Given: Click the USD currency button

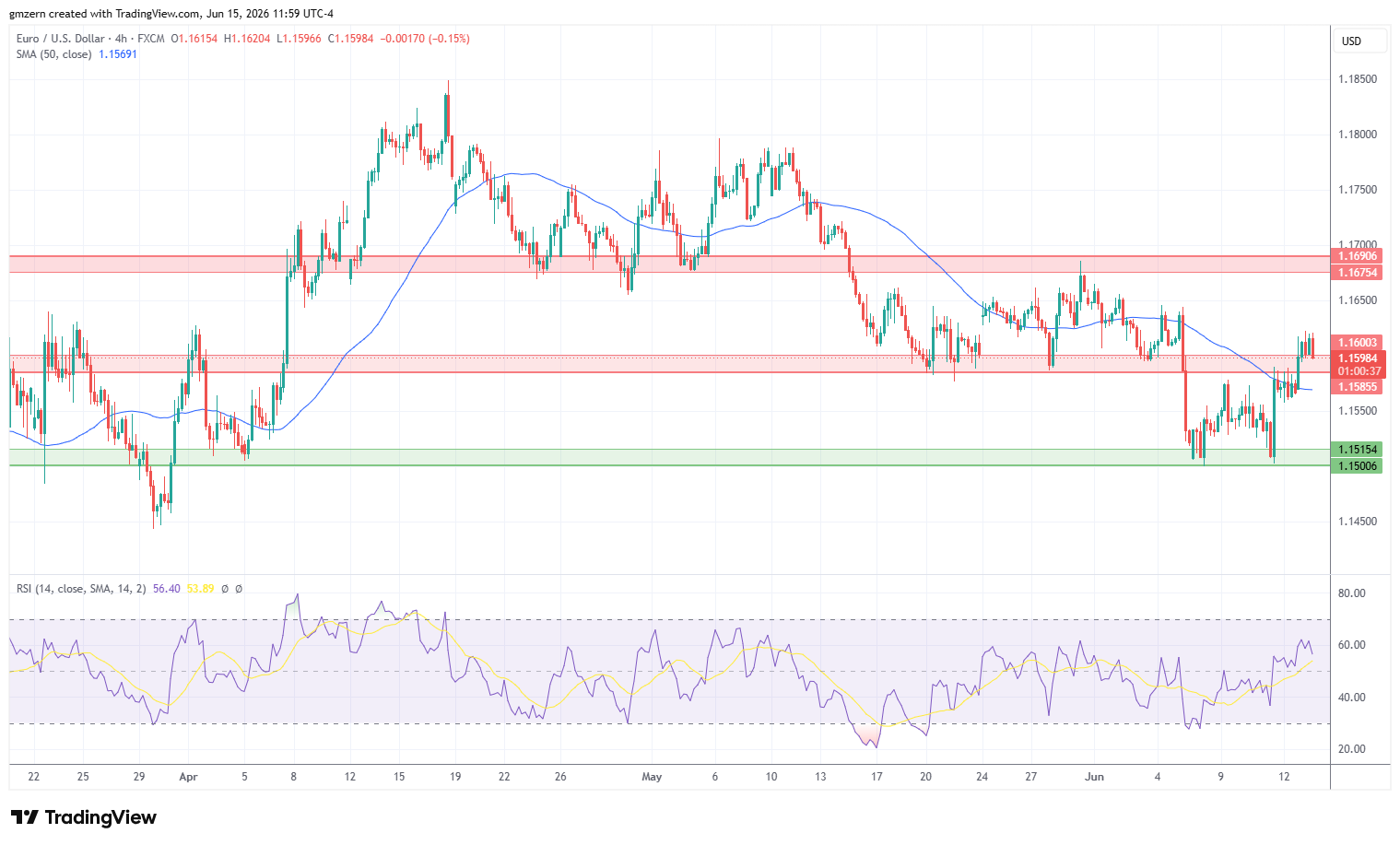Looking at the screenshot, I should tap(1360, 41).
